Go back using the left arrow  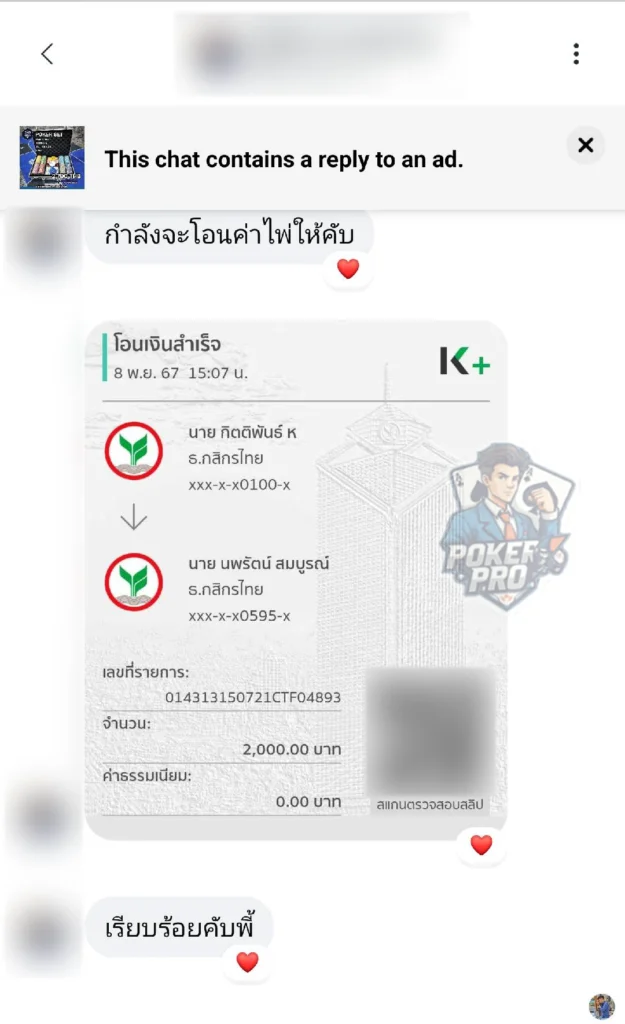coord(47,54)
